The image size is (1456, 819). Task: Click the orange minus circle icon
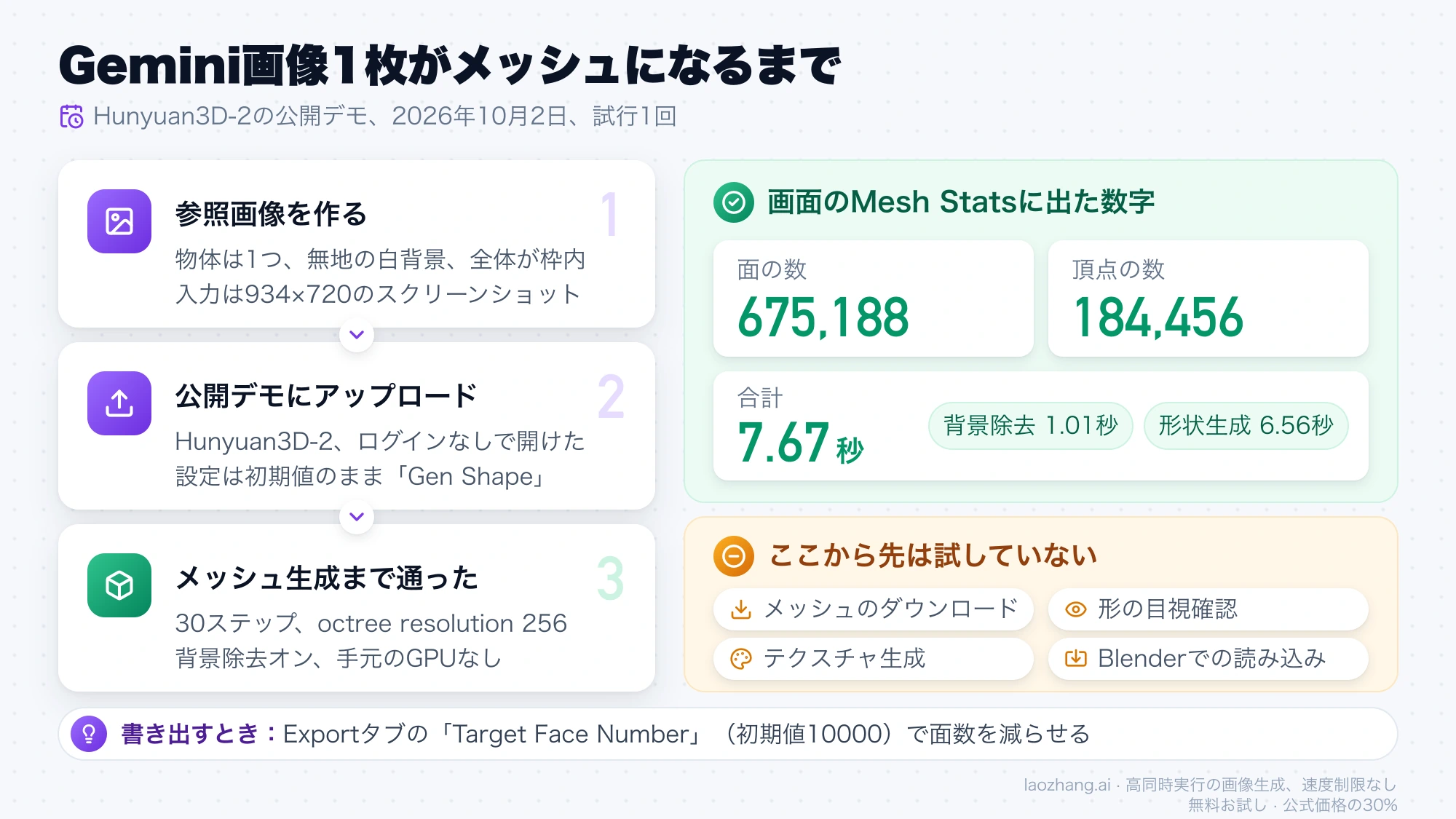(734, 556)
